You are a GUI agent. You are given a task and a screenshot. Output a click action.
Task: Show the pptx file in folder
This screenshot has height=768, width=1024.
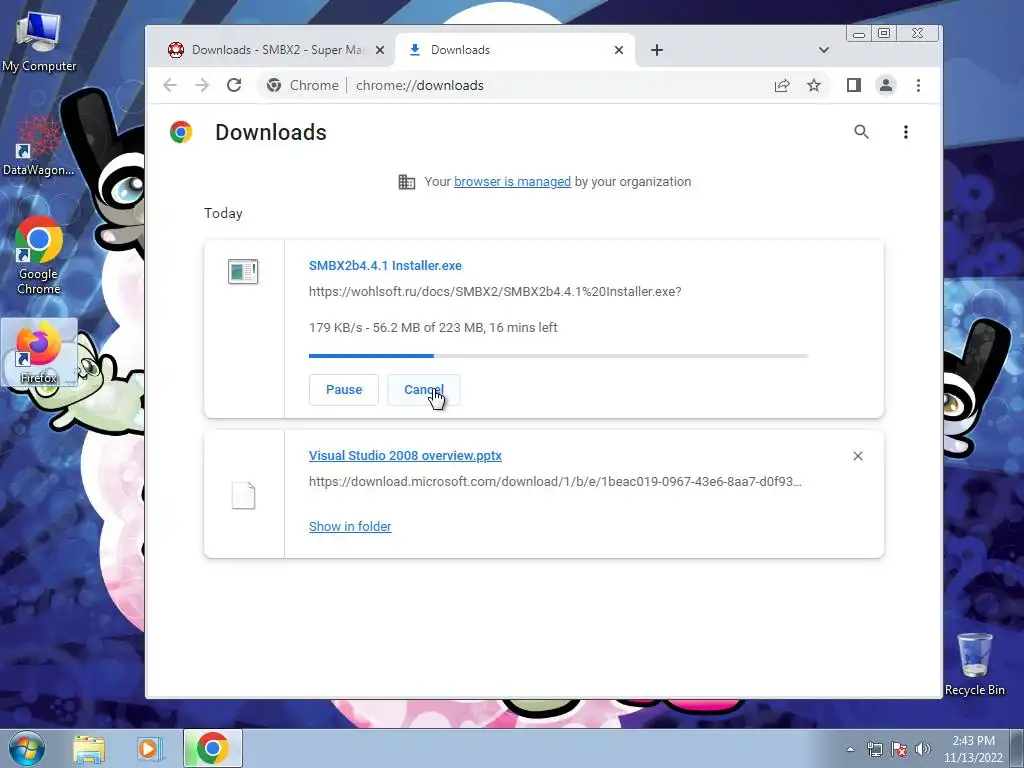[350, 526]
